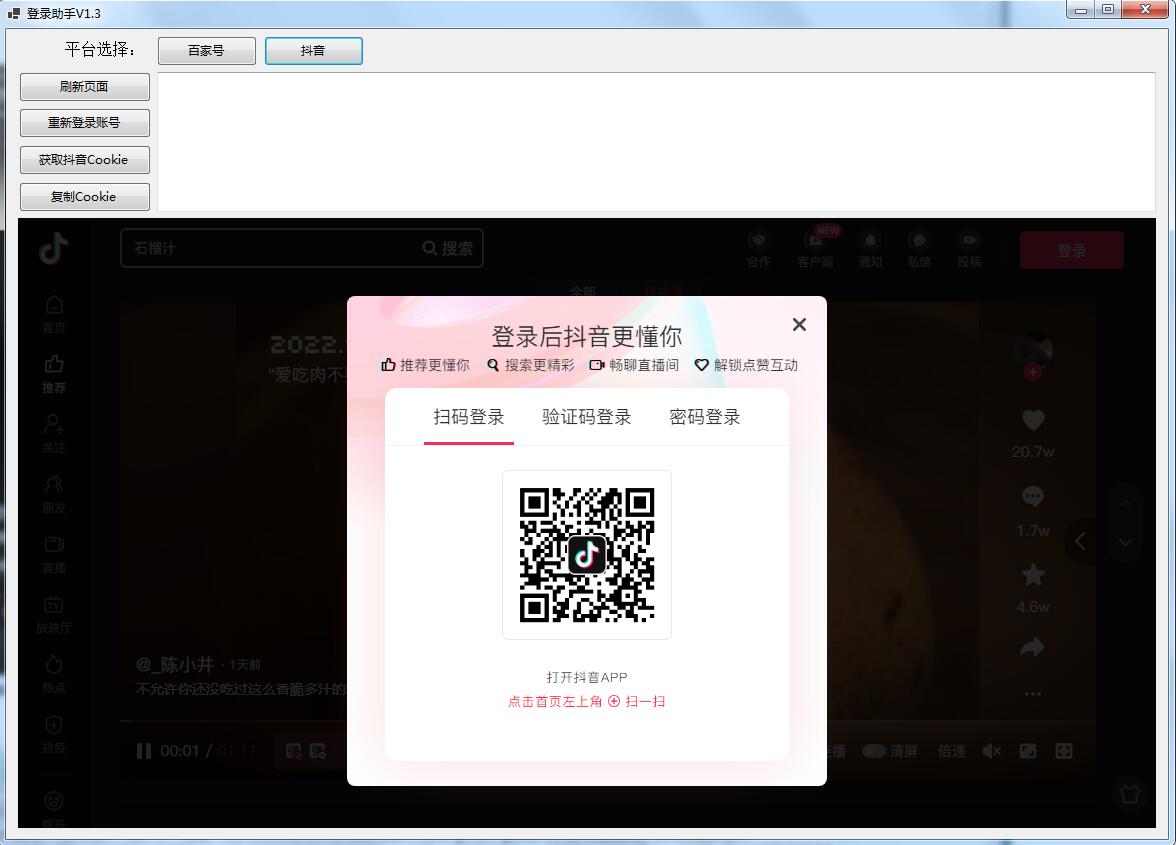Expand the side panel with left chevron

(1080, 541)
